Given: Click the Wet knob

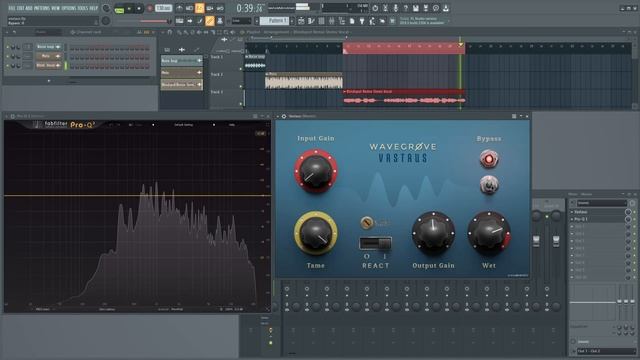Looking at the screenshot, I should click(x=489, y=234).
